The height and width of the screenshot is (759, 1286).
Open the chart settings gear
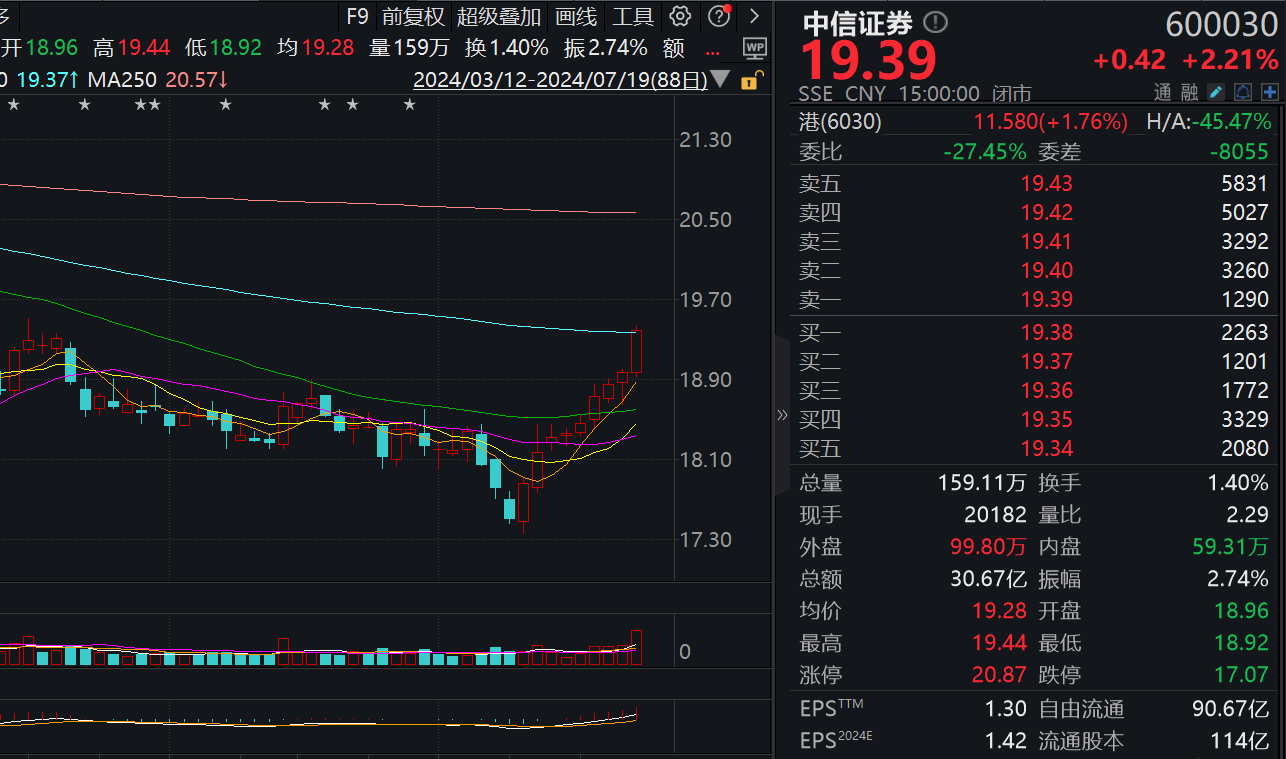(680, 16)
